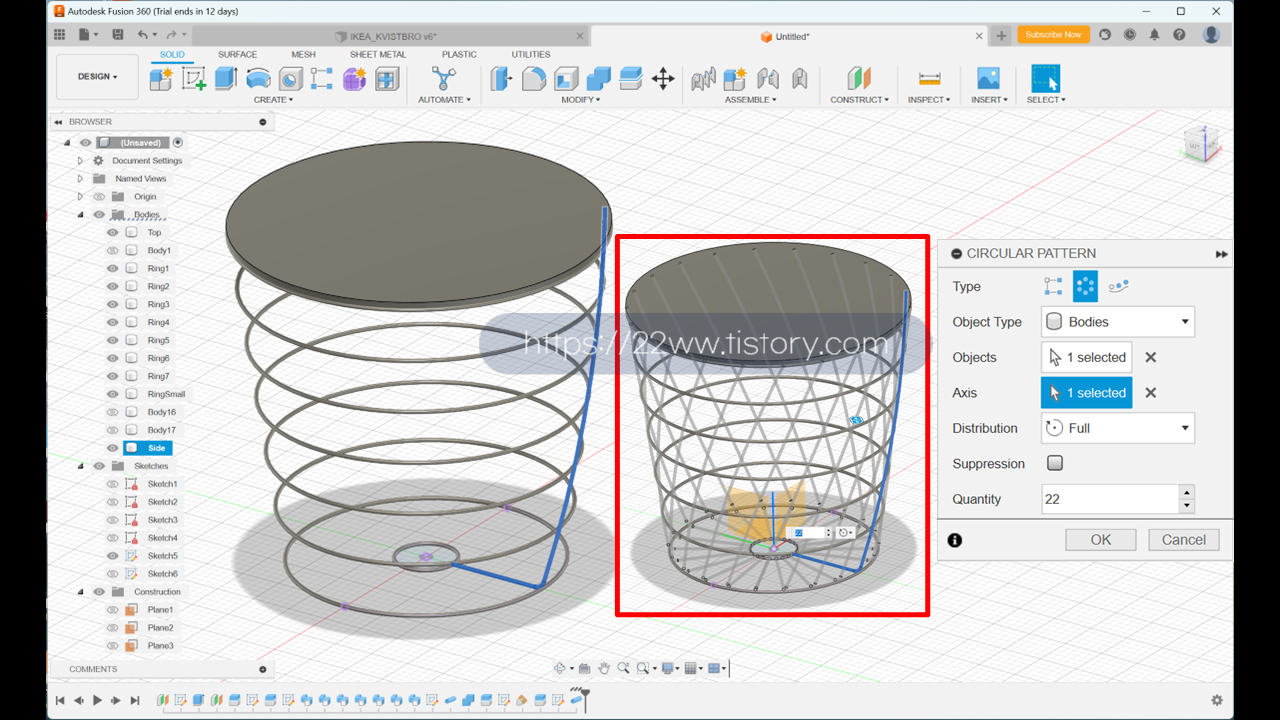Select the Extrude tool in Create

226,79
